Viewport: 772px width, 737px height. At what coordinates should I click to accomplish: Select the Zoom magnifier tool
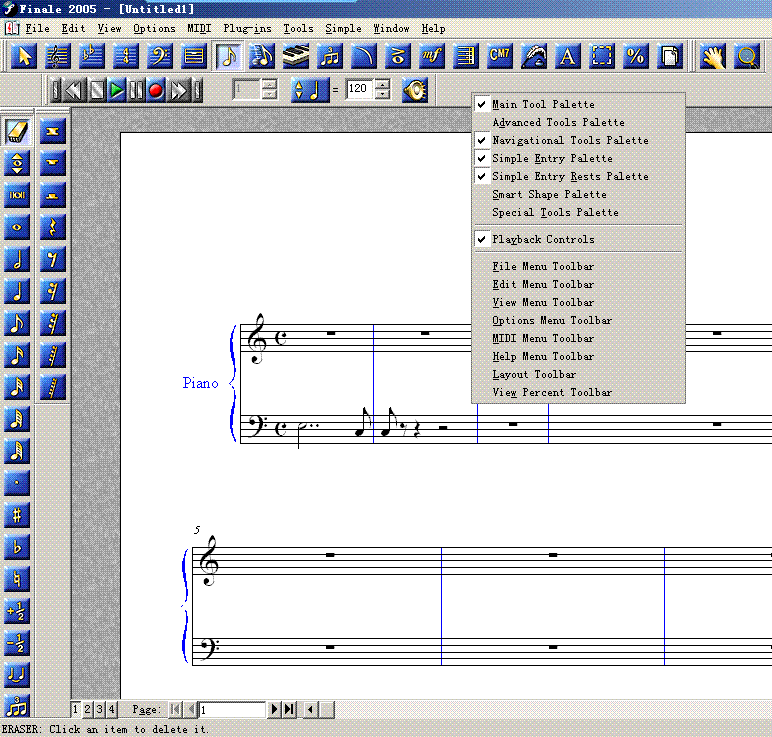click(x=747, y=56)
